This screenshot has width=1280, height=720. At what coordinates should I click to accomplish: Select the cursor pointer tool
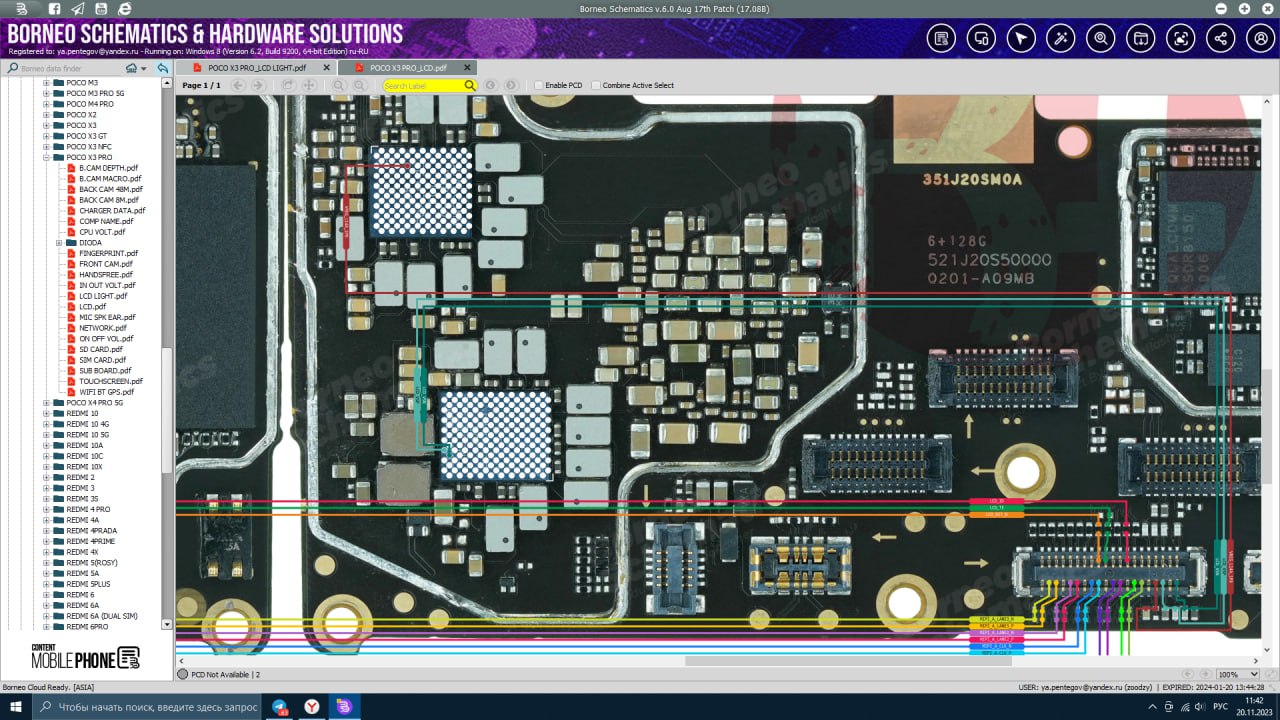(x=1020, y=38)
